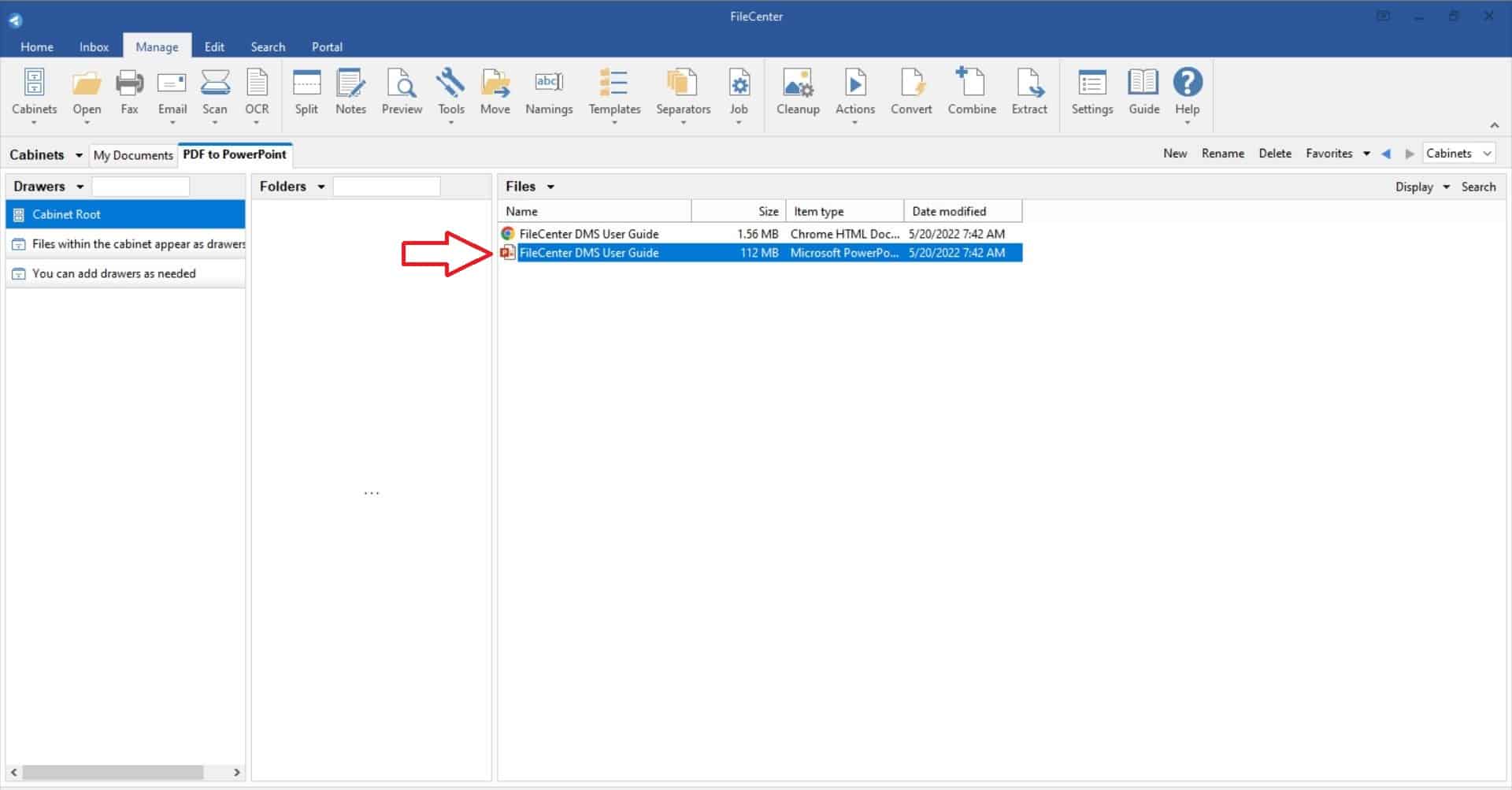Click the Search button in Files pane
This screenshot has height=790, width=1512.
1478,187
